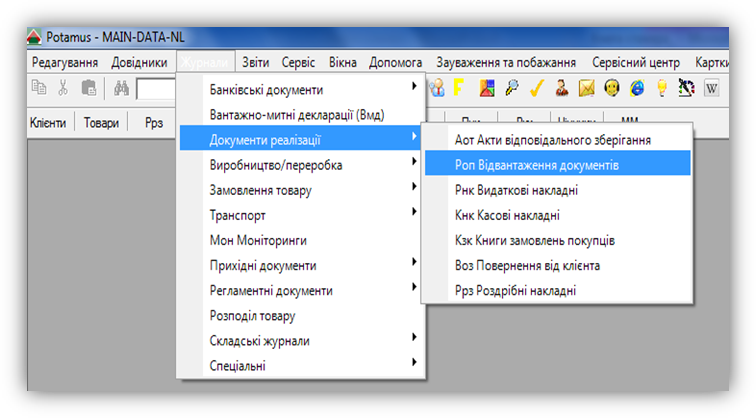Open Зауваження та побажання menu
This screenshot has width=756, height=418.
click(506, 62)
